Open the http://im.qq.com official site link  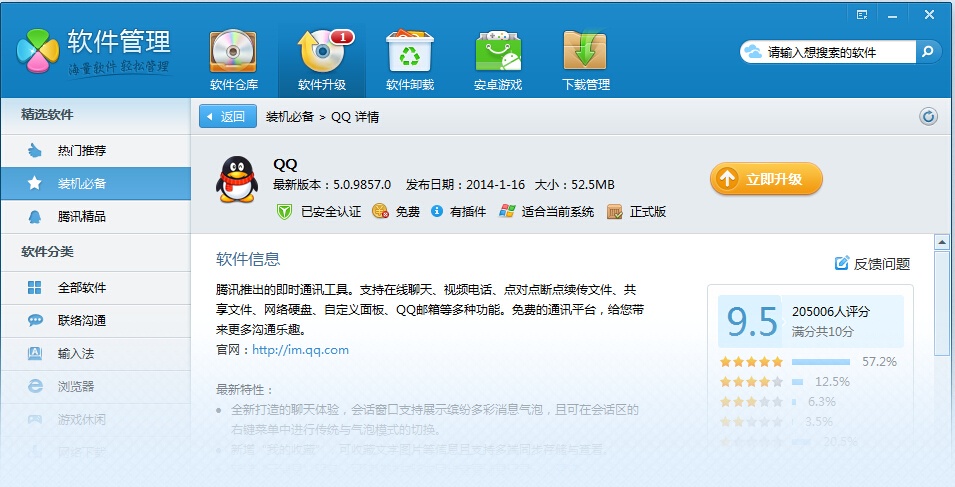coord(300,350)
